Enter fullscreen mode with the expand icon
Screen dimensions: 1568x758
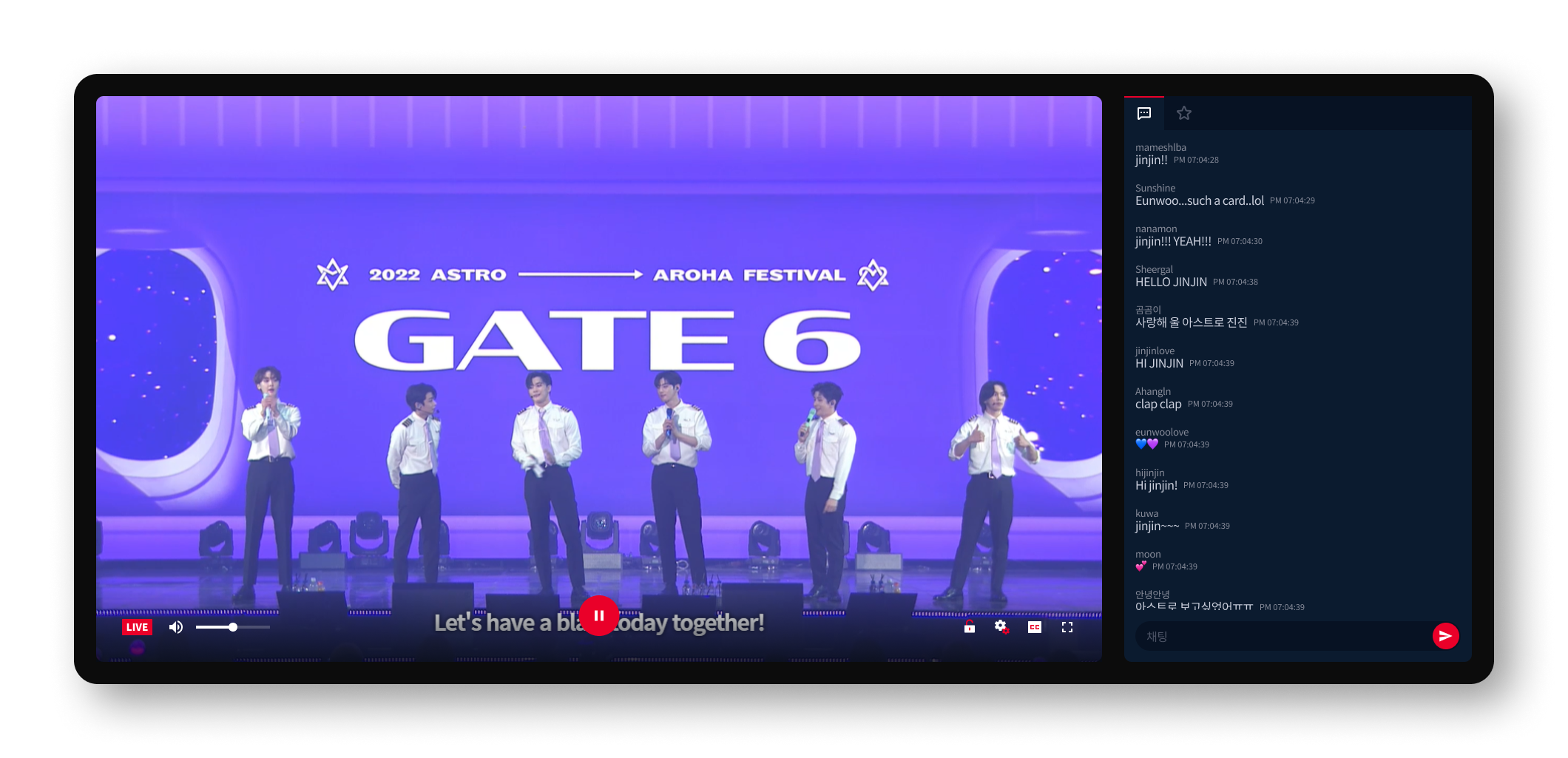pos(1067,627)
